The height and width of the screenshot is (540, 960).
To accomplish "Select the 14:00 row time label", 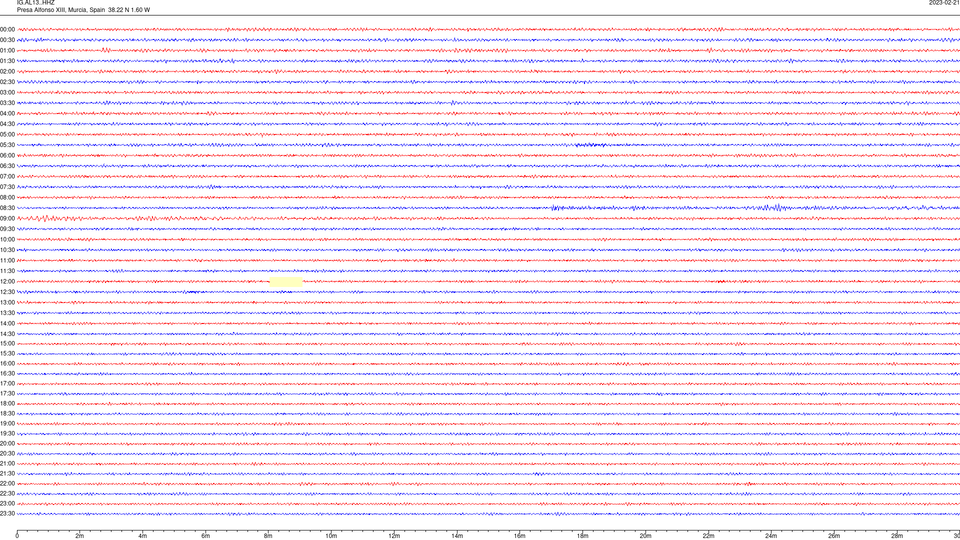I will [7, 323].
